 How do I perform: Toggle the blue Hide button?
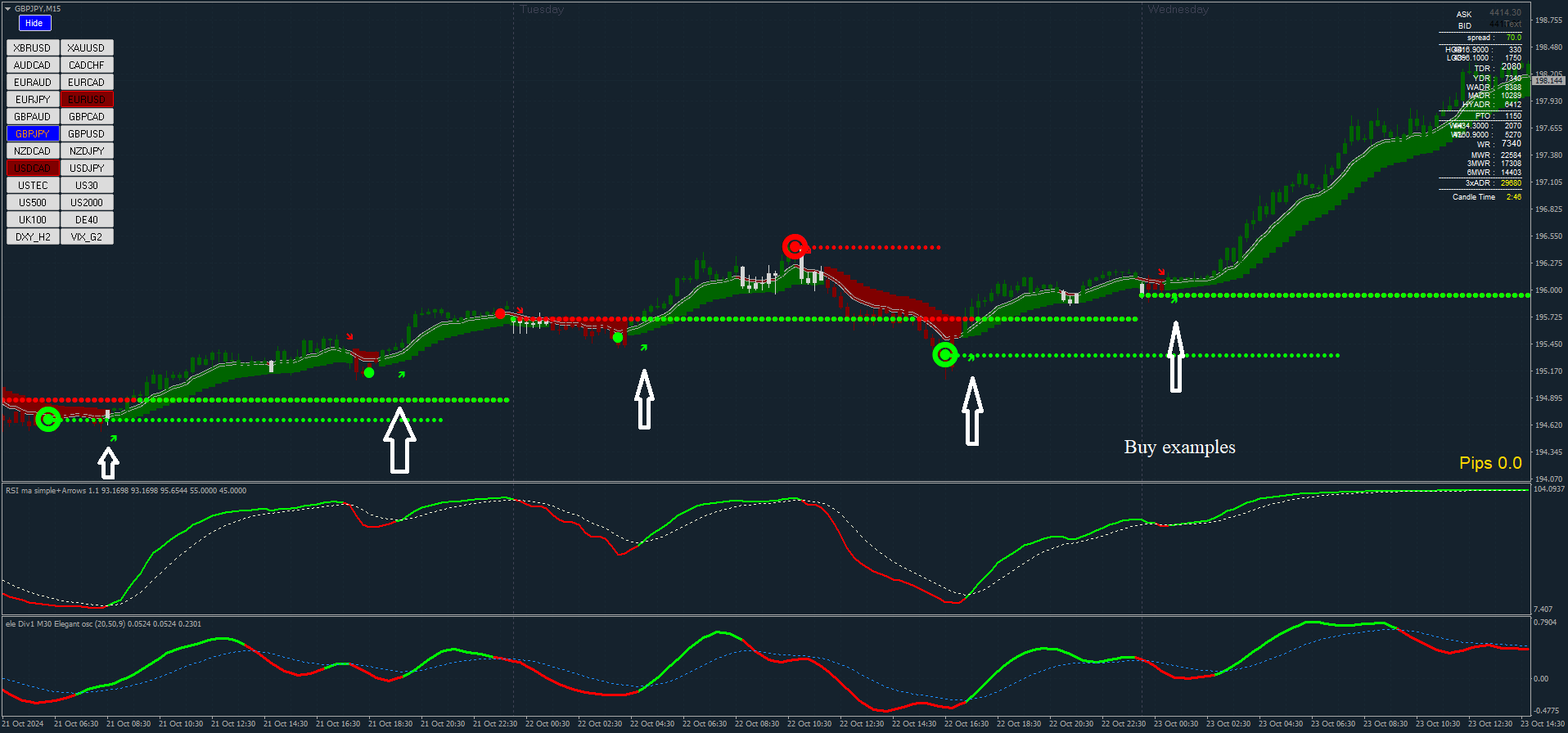(34, 24)
